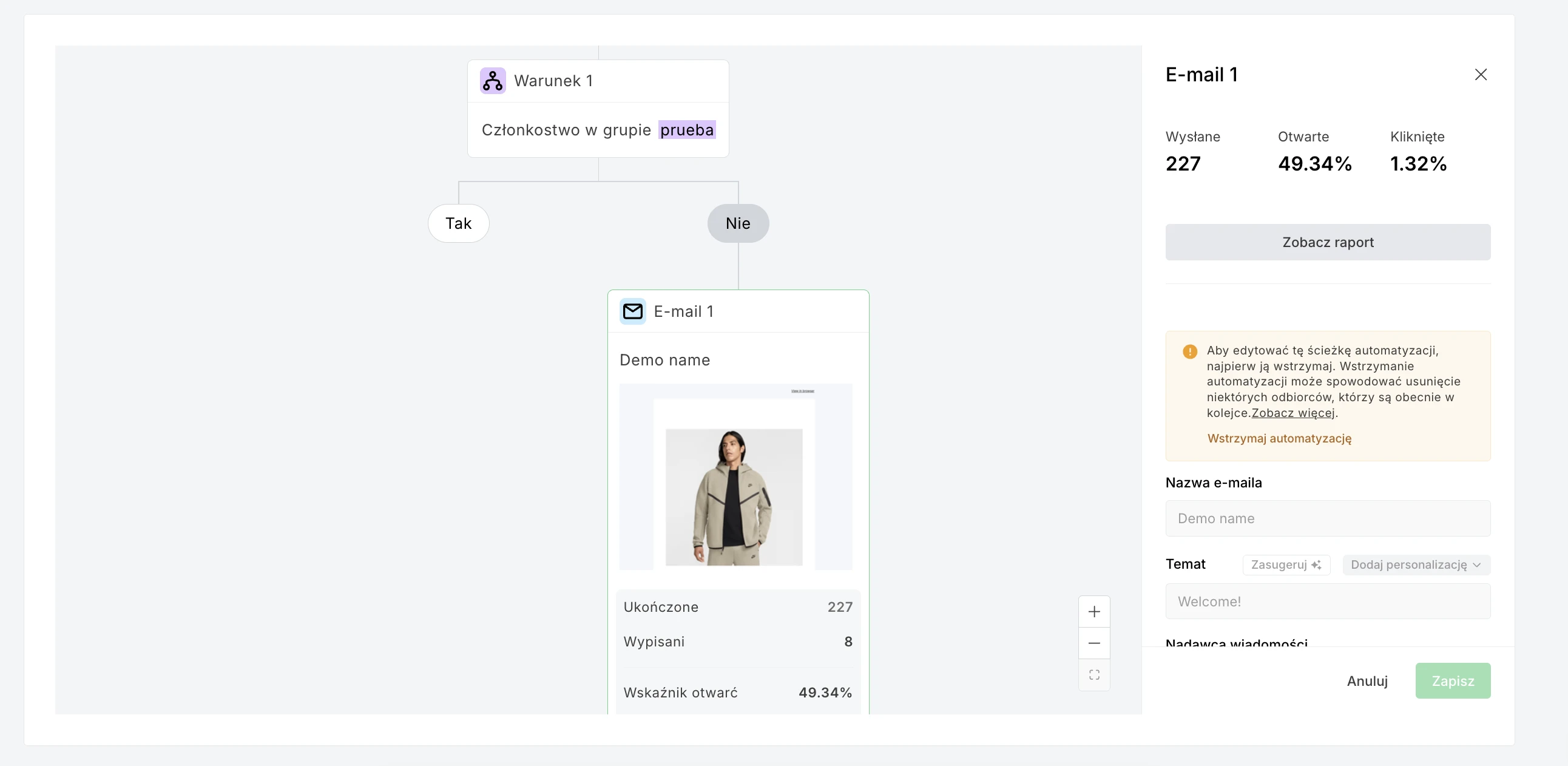Click Zobacz raport button

(x=1328, y=242)
